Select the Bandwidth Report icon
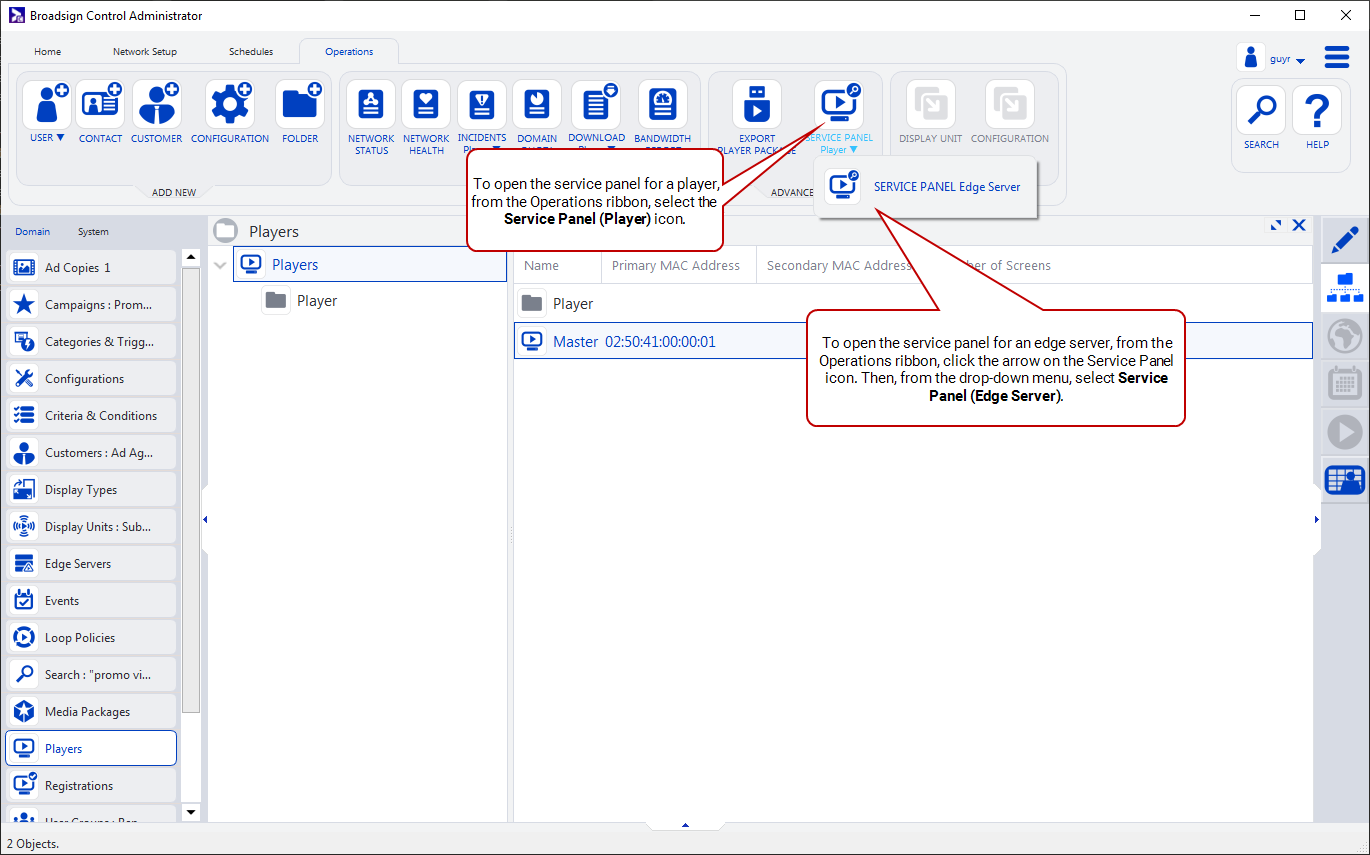Viewport: 1370px width, 855px height. point(662,106)
